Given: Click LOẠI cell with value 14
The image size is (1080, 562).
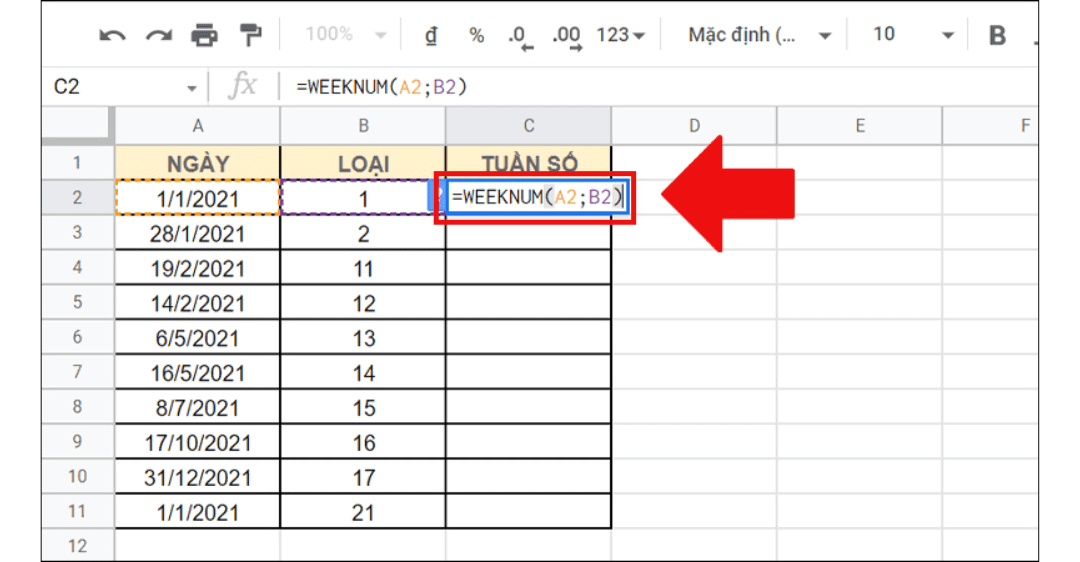Looking at the screenshot, I should (363, 373).
